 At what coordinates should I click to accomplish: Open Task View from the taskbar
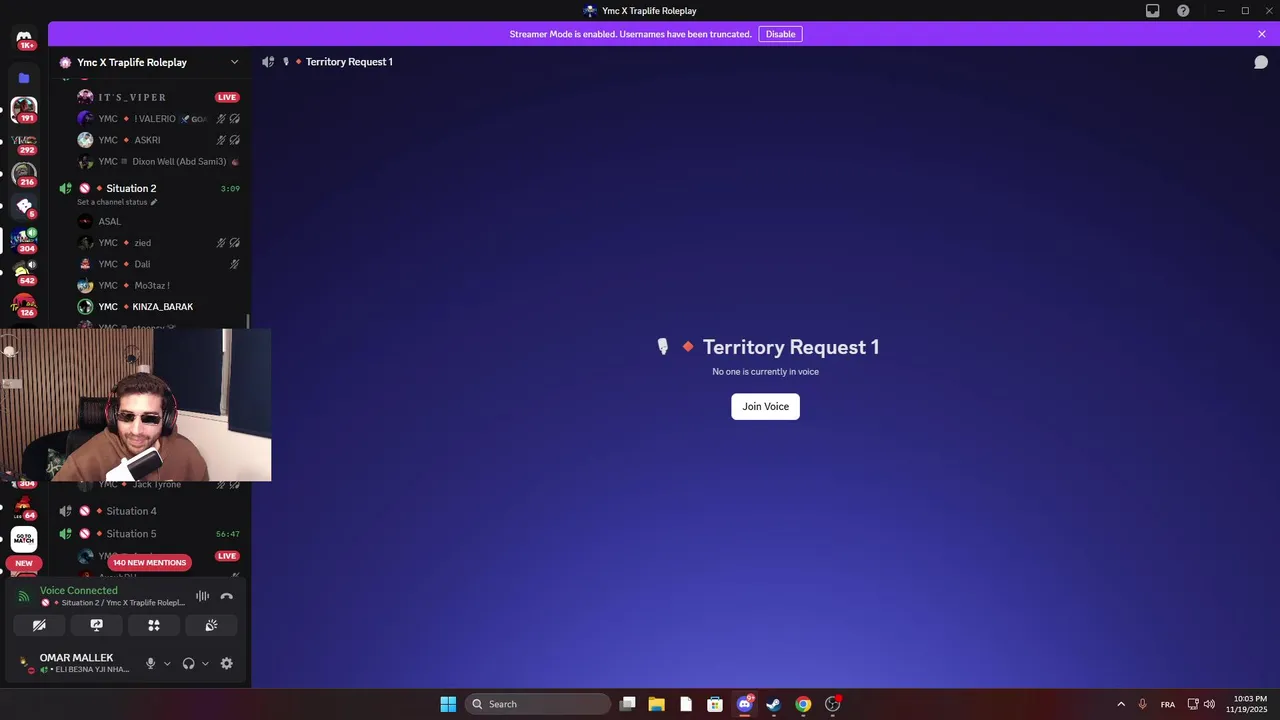coord(627,704)
